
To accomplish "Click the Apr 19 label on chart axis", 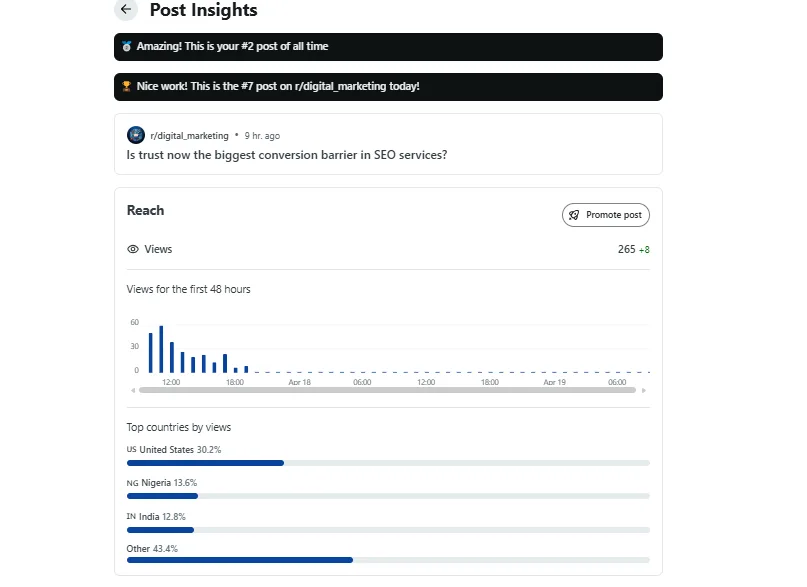I will tap(554, 382).
